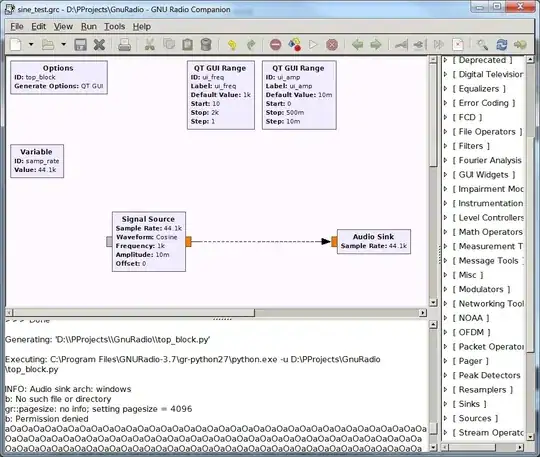Click the 'Generating: top_block.py' console line
This screenshot has height=457, width=540.
[107, 340]
